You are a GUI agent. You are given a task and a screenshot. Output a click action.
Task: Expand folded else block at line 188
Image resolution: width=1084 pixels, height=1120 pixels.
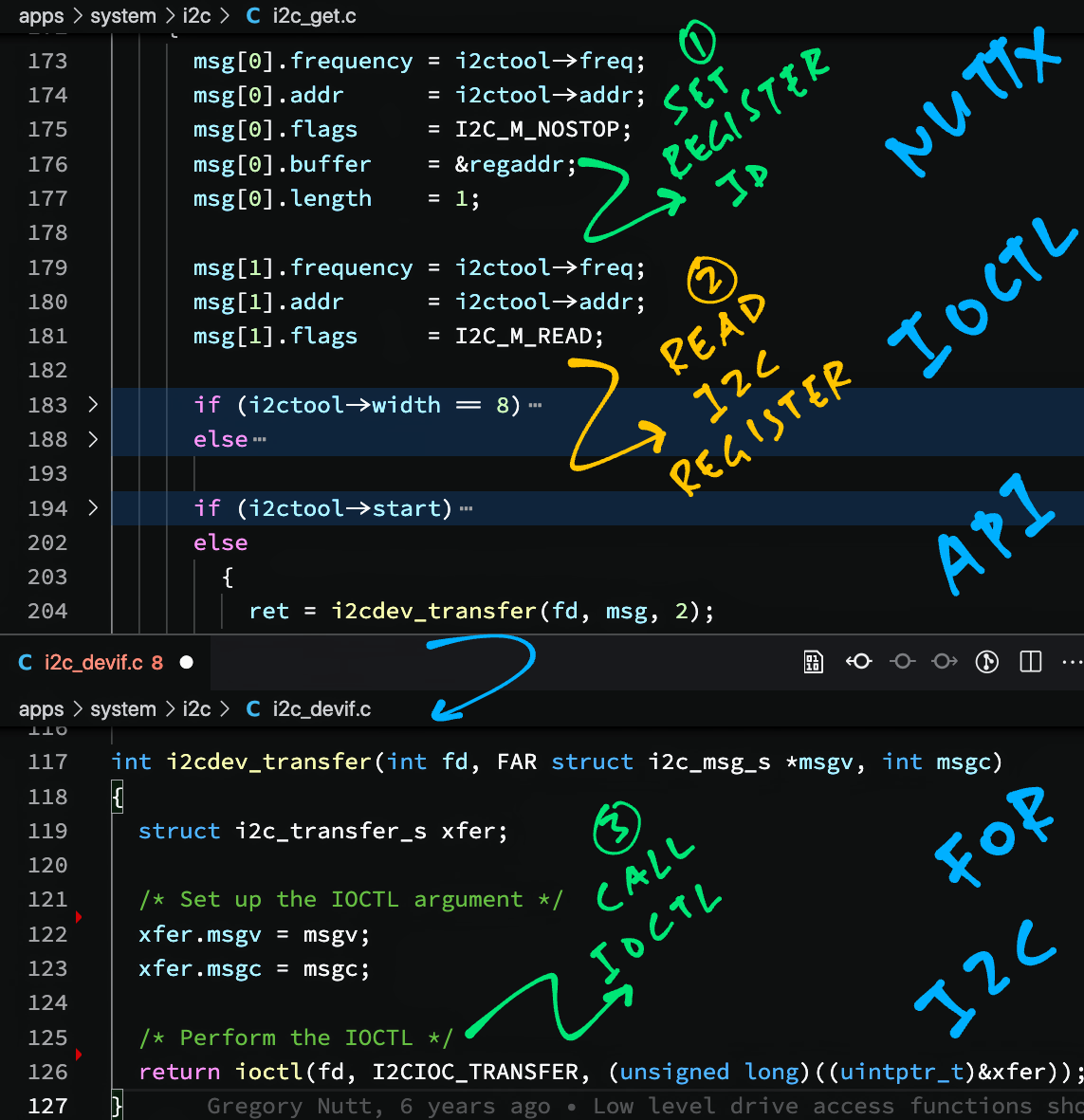pyautogui.click(x=93, y=438)
